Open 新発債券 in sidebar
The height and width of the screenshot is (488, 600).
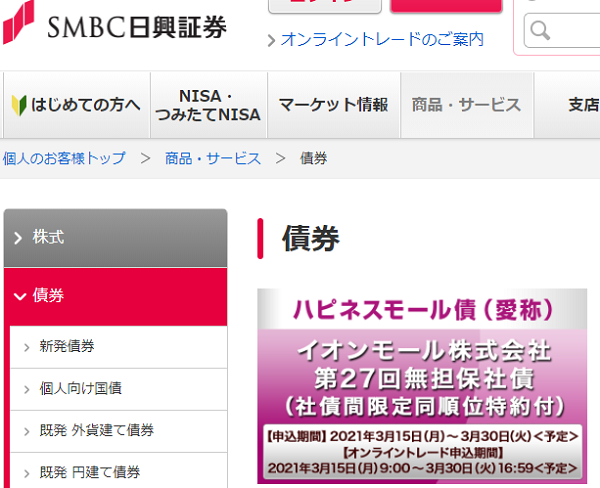click(118, 347)
